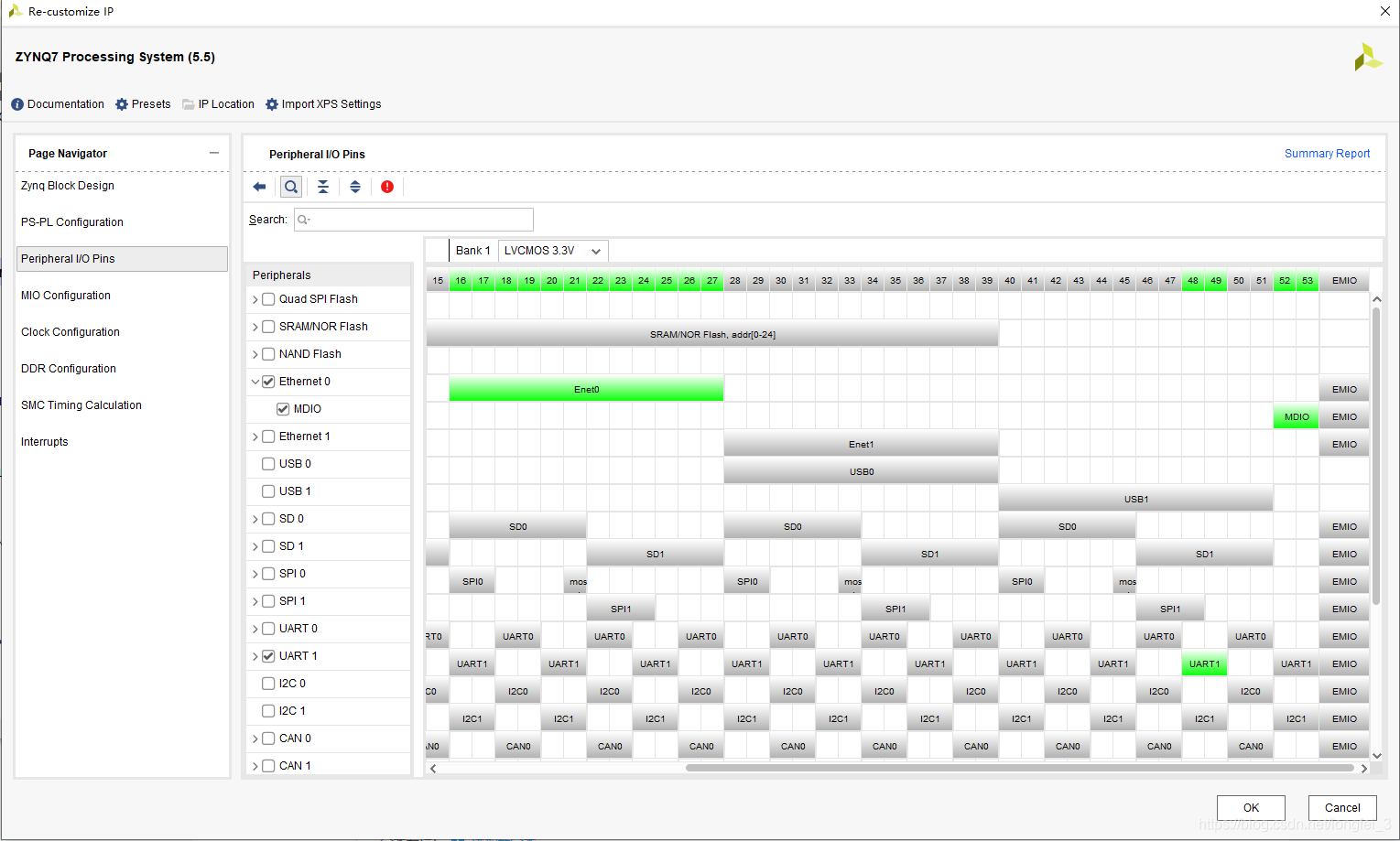Go to Clock Configuration page
1400x841 pixels.
tap(71, 332)
